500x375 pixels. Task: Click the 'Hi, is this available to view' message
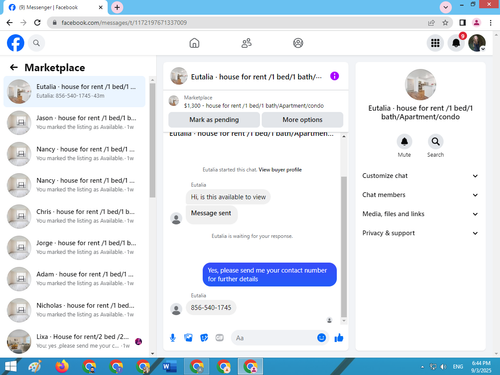(228, 197)
